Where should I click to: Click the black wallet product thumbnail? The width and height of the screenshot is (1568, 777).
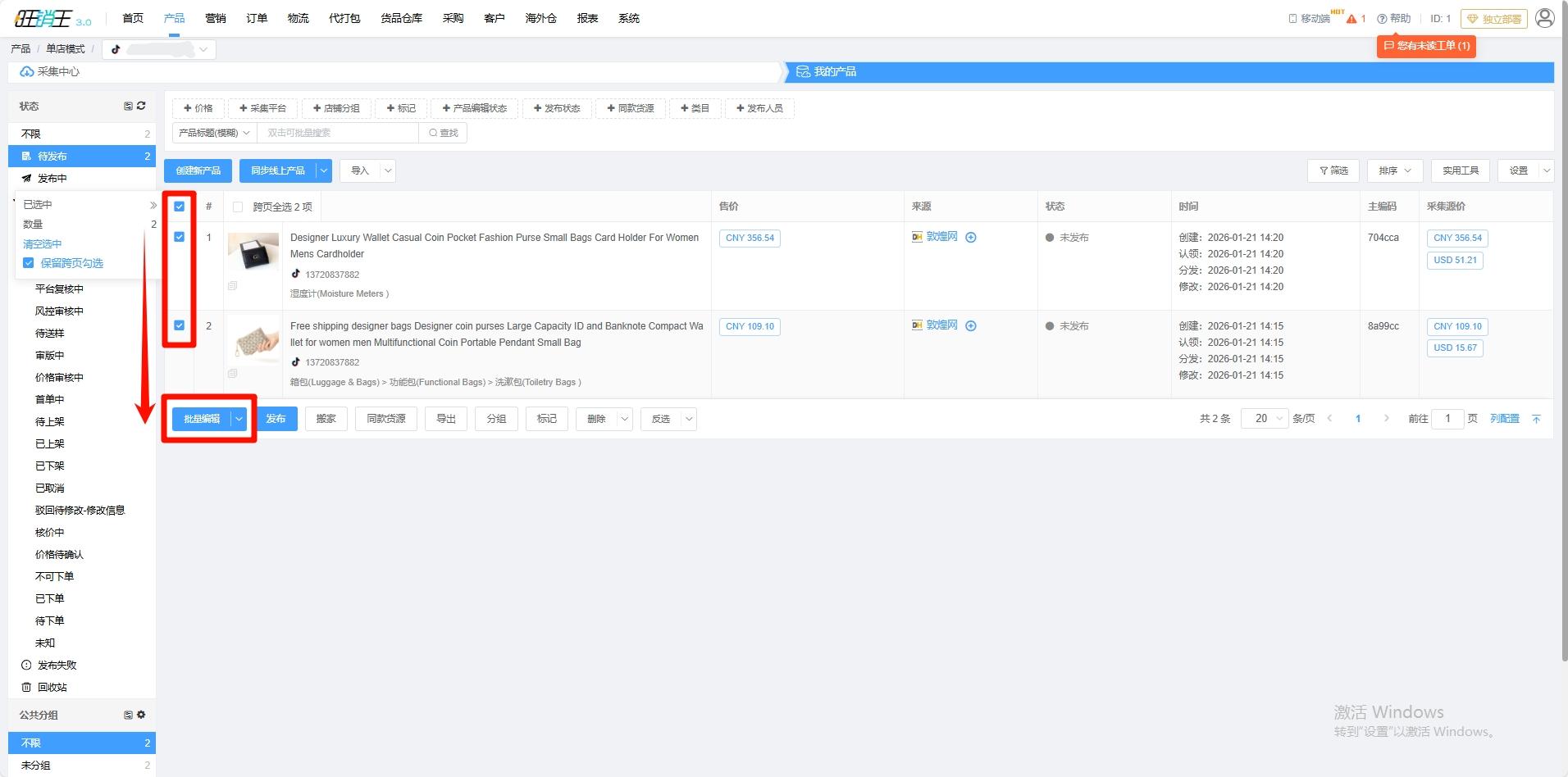[x=253, y=252]
